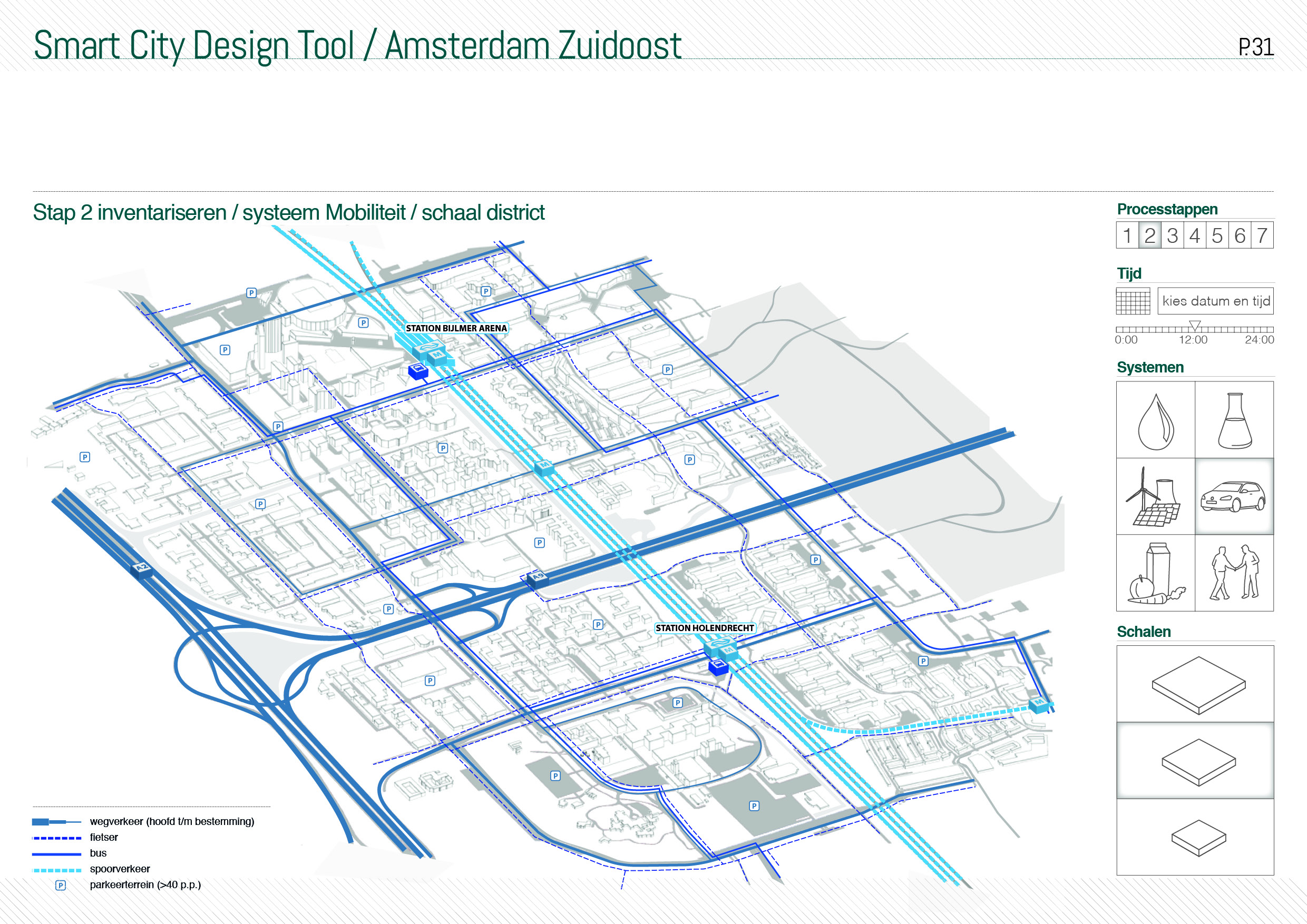Choose the medium district scale slab icon

(1195, 761)
